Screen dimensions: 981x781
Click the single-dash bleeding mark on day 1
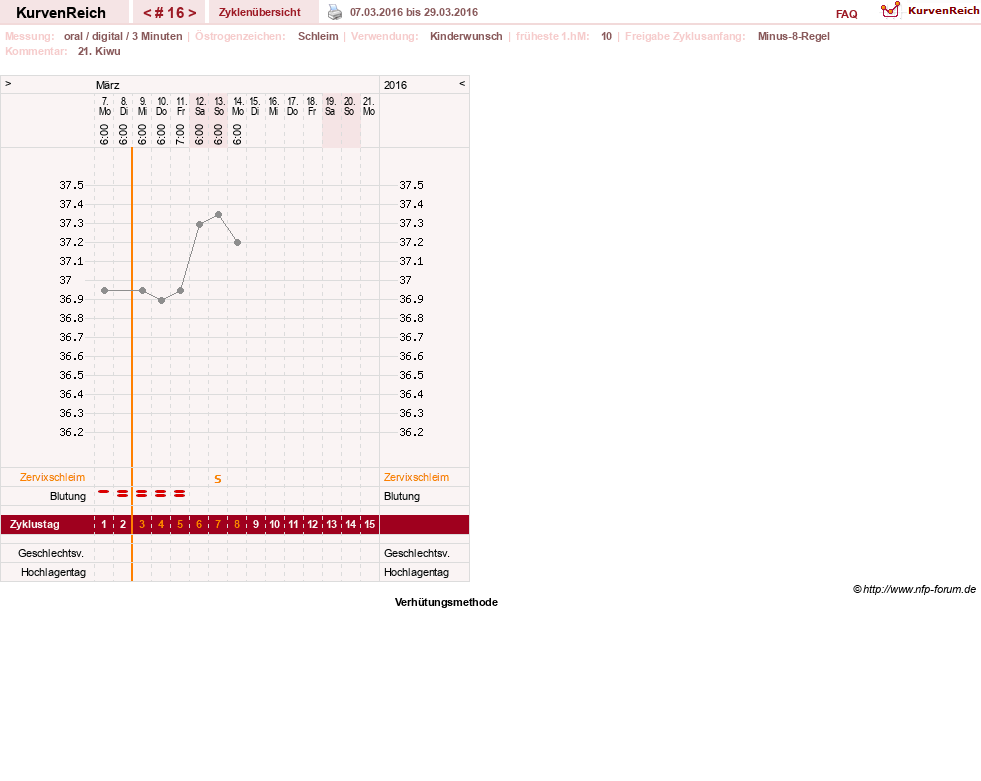point(104,492)
